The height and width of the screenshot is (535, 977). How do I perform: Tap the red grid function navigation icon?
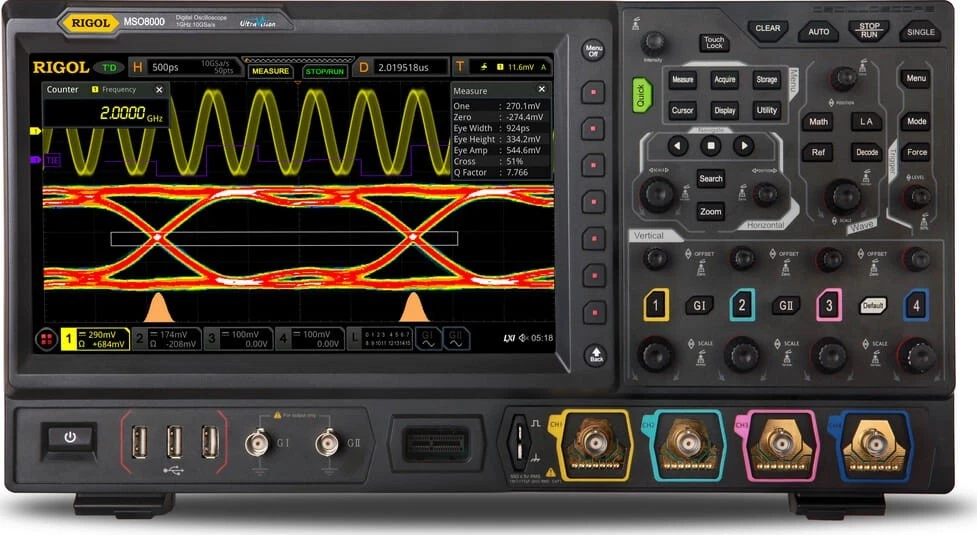coord(45,338)
